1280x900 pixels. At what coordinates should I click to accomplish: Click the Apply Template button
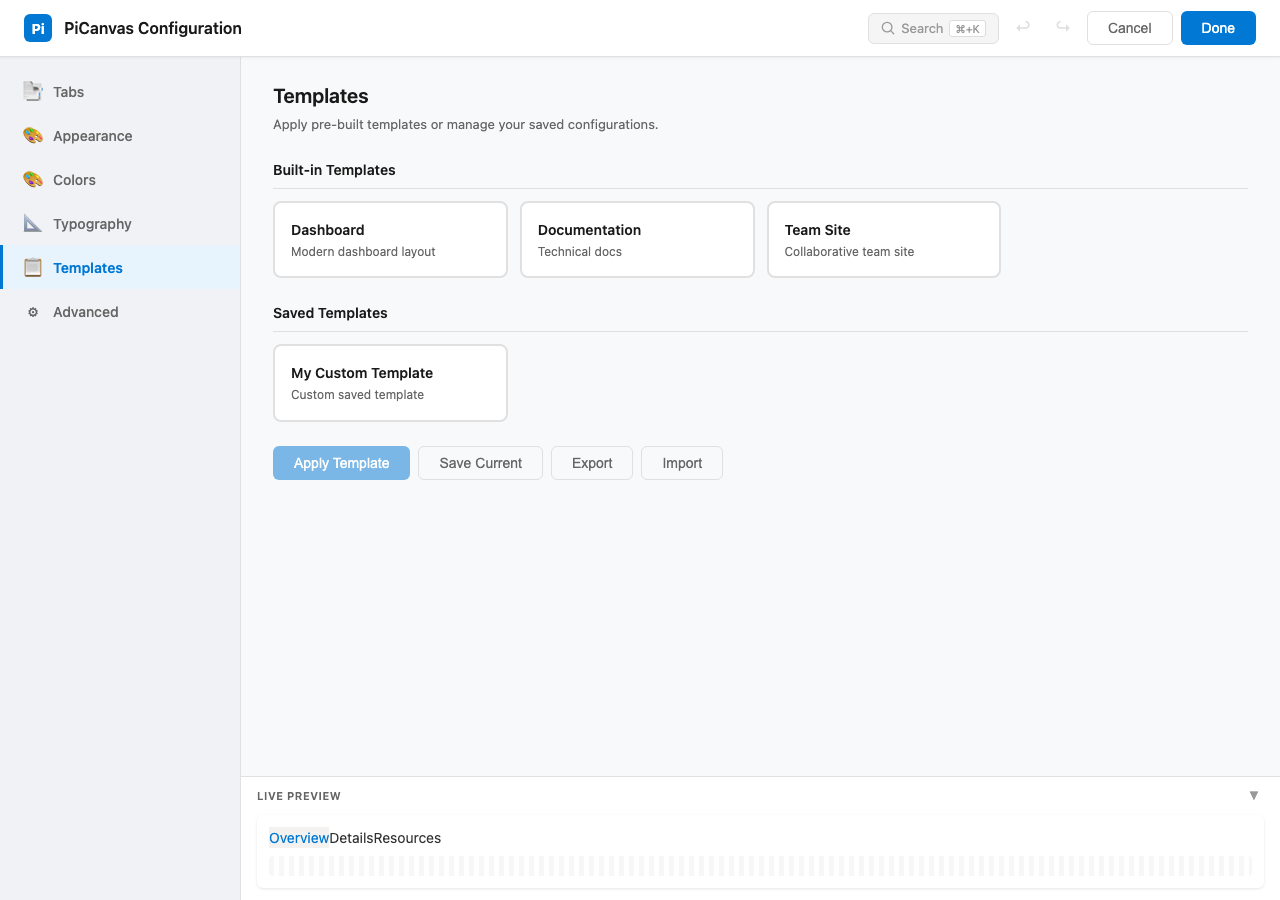(341, 463)
